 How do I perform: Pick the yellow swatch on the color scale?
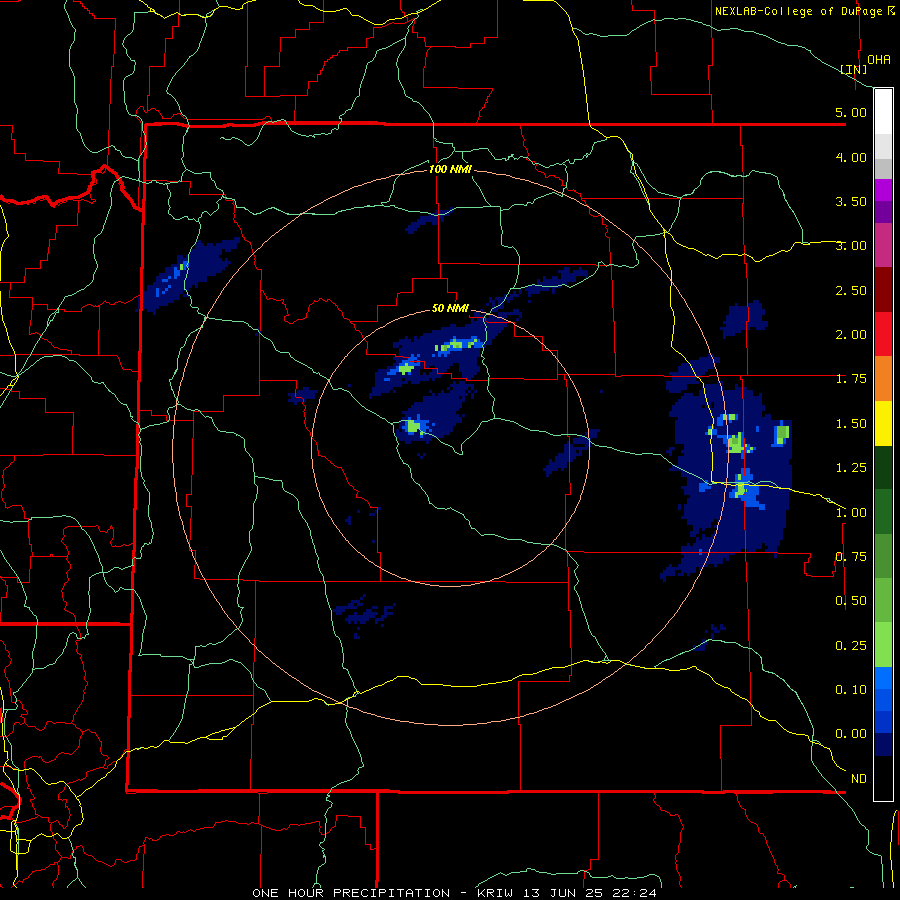(x=883, y=424)
